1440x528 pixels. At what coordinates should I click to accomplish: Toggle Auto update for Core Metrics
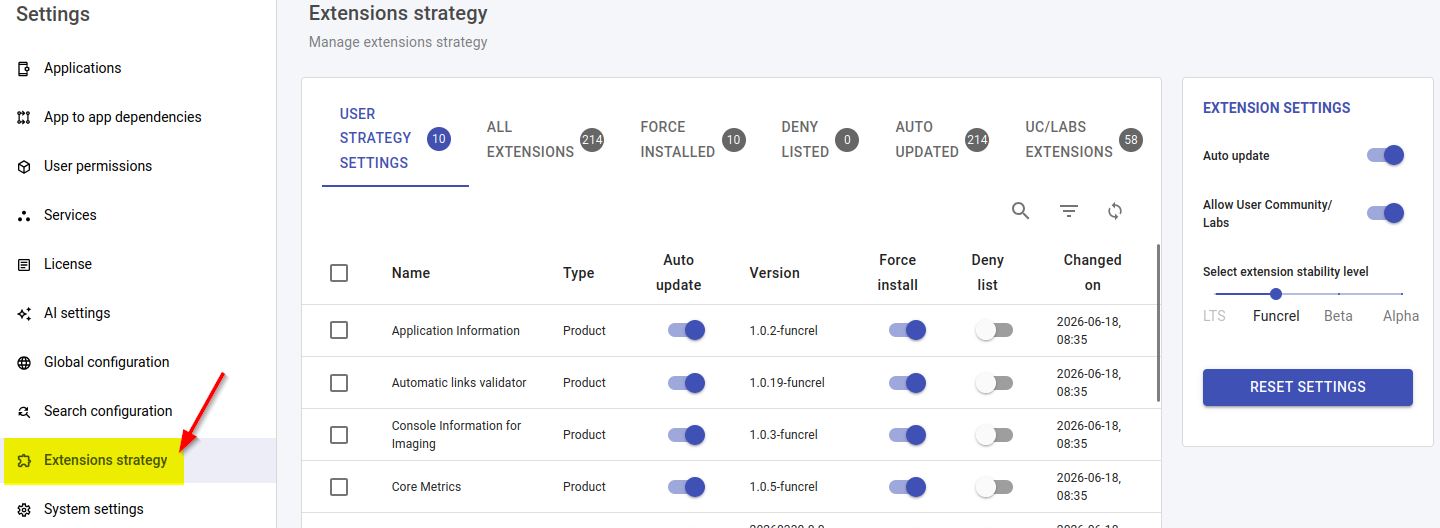coord(687,486)
